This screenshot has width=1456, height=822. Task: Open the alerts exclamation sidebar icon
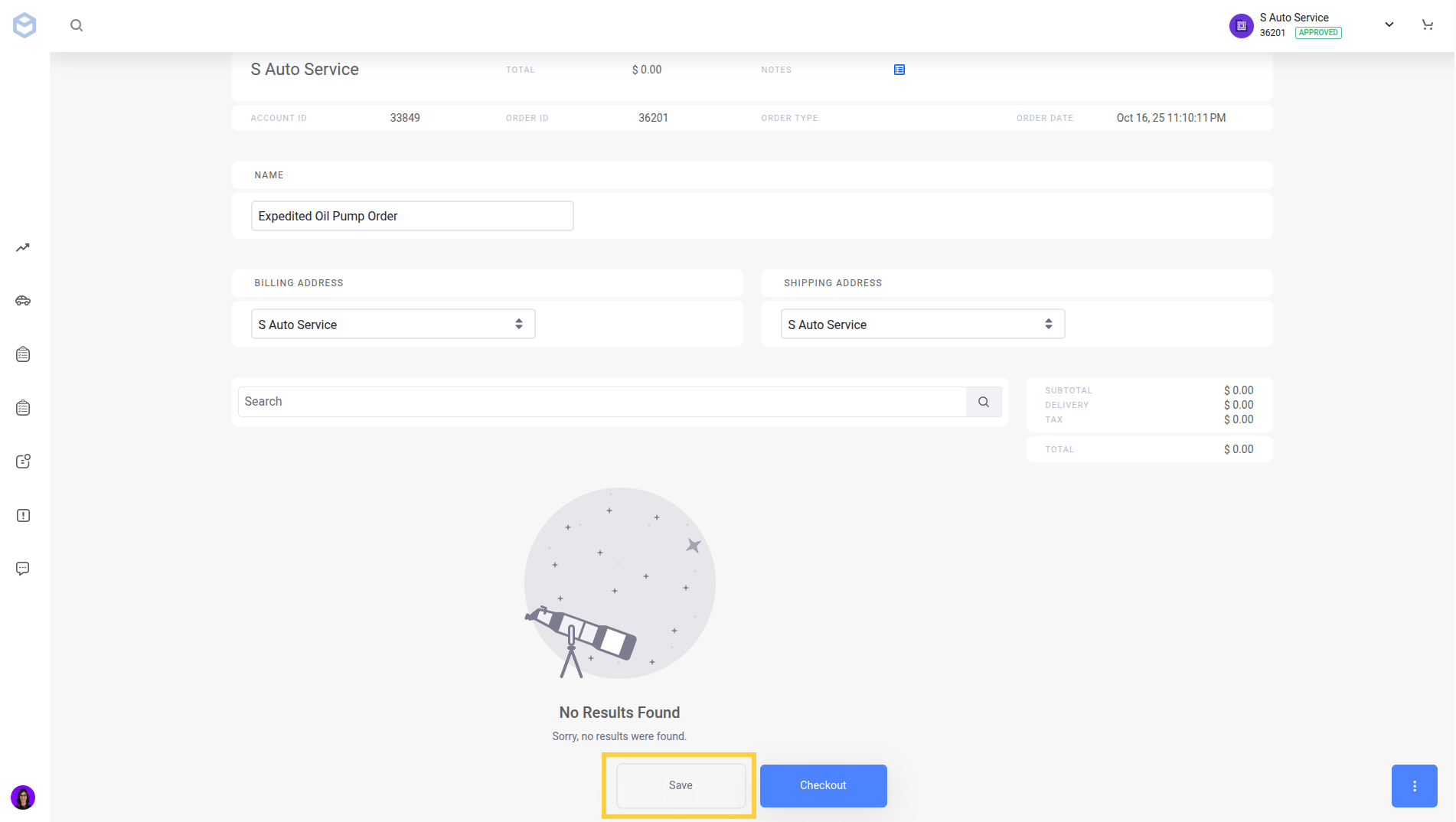(x=22, y=514)
